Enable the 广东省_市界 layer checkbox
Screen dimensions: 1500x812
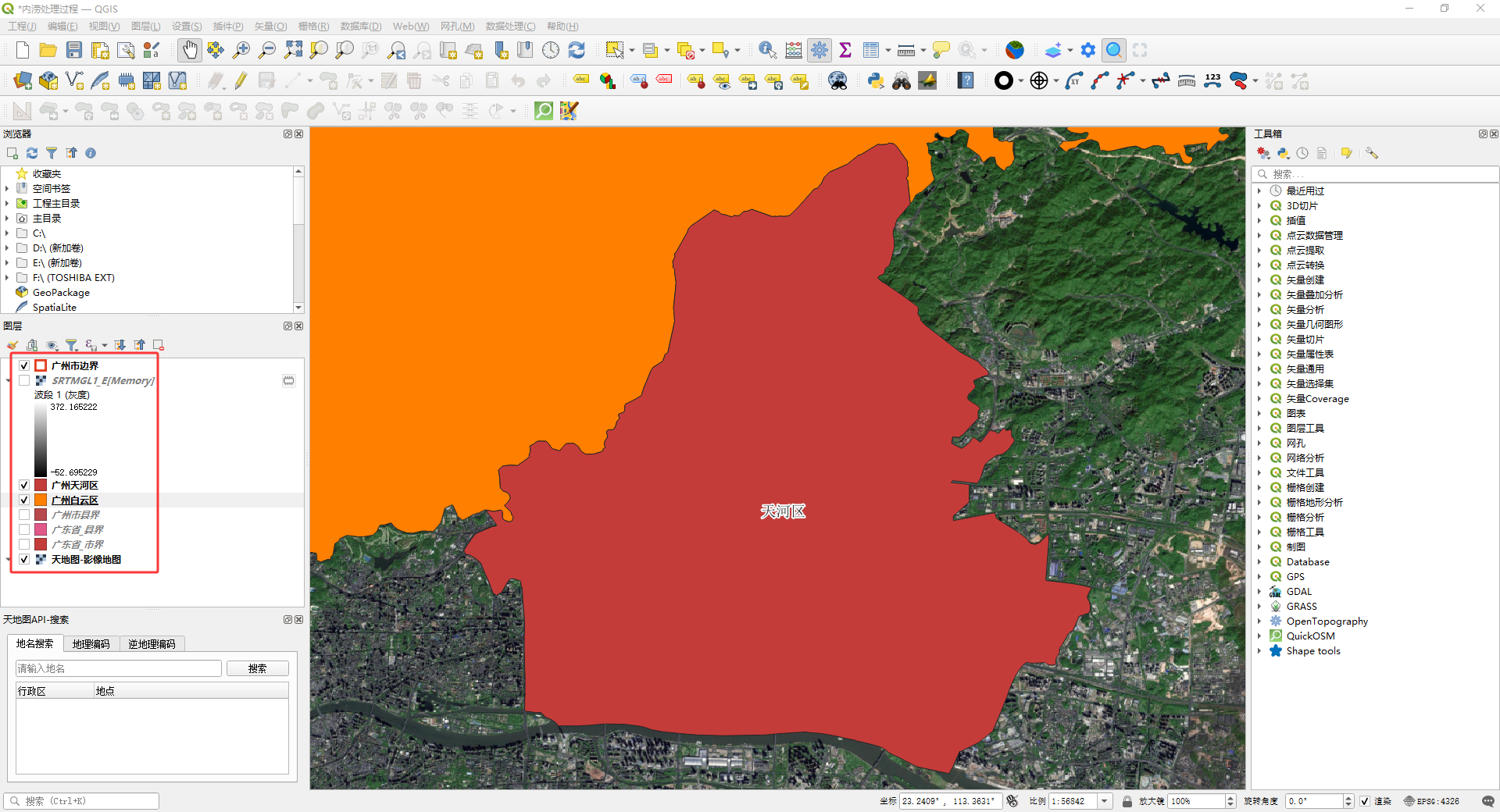coord(24,544)
